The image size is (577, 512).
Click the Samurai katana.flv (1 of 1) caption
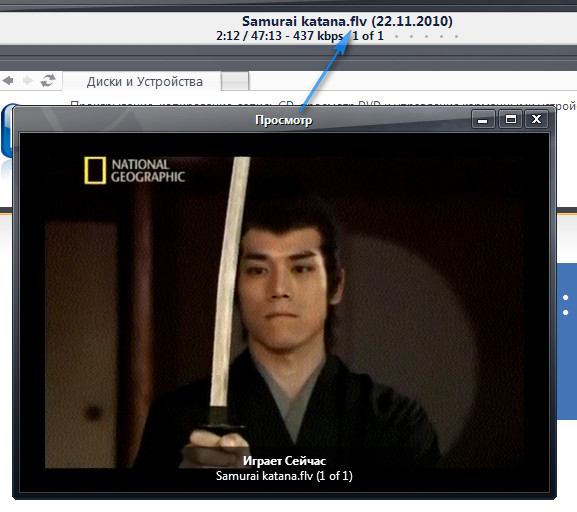click(x=284, y=476)
